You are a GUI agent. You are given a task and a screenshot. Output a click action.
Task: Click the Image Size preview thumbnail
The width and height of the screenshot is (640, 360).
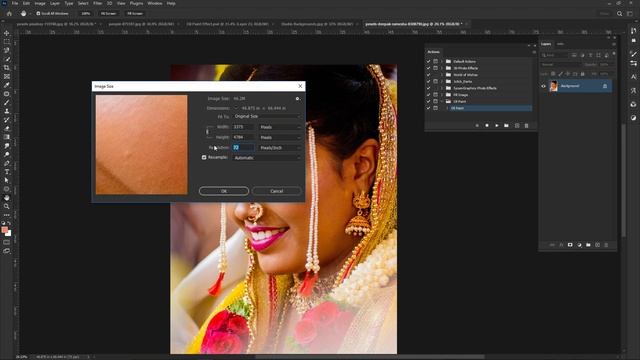142,144
